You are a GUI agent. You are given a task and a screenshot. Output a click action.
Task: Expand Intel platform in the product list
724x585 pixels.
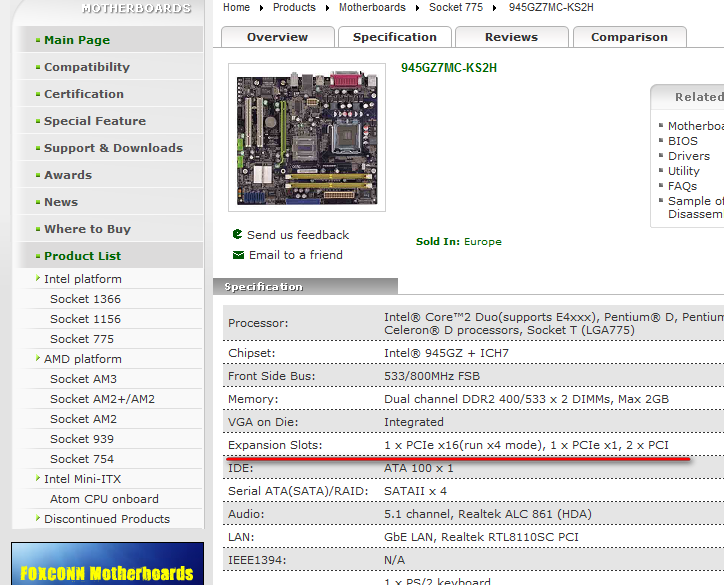[x=83, y=279]
